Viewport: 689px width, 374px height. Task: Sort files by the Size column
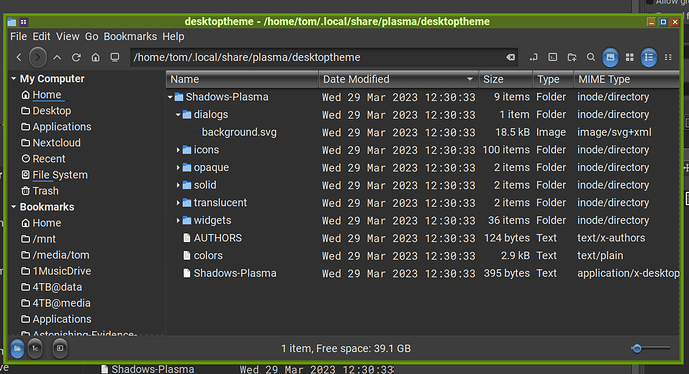[x=505, y=79]
